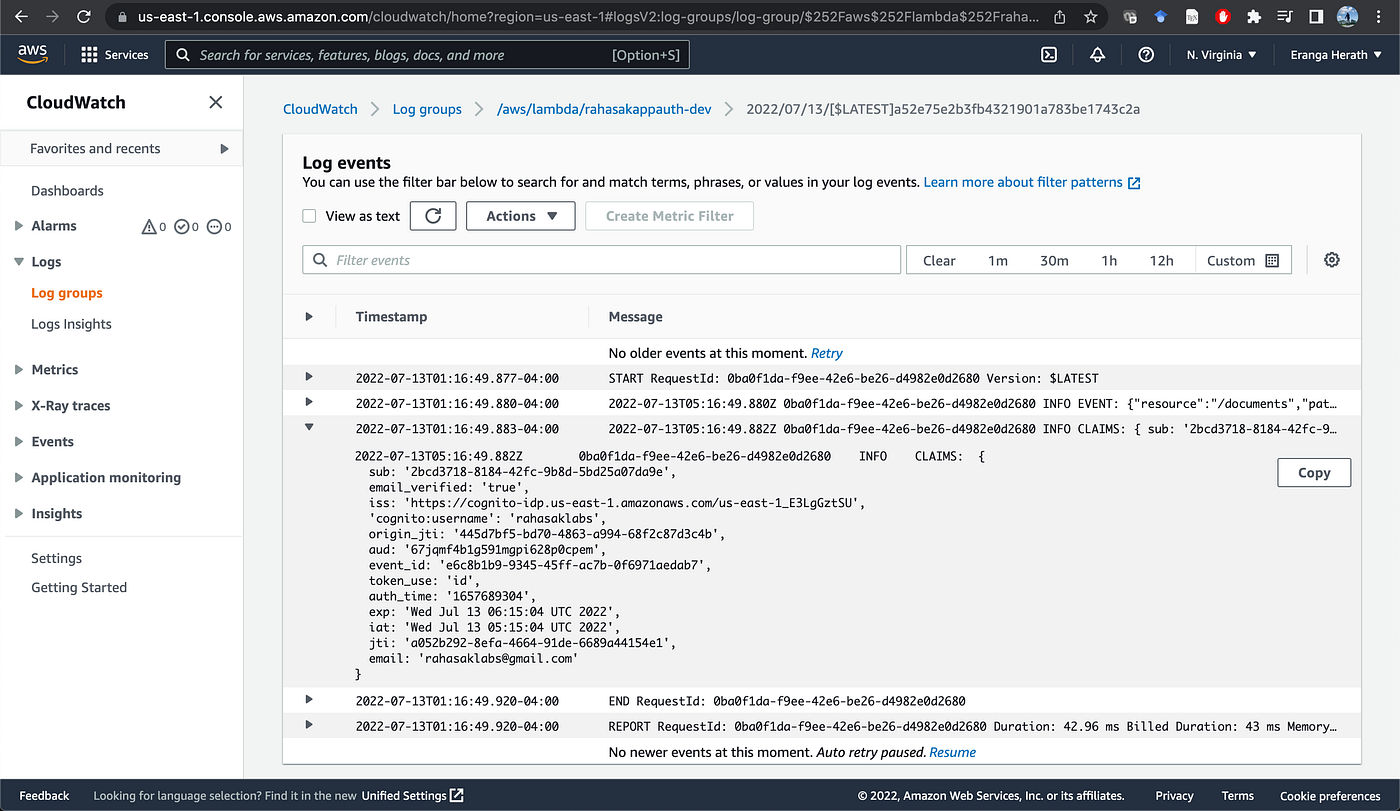Click the AWS logo home icon
Screen dimensions: 1400x811
[32, 55]
